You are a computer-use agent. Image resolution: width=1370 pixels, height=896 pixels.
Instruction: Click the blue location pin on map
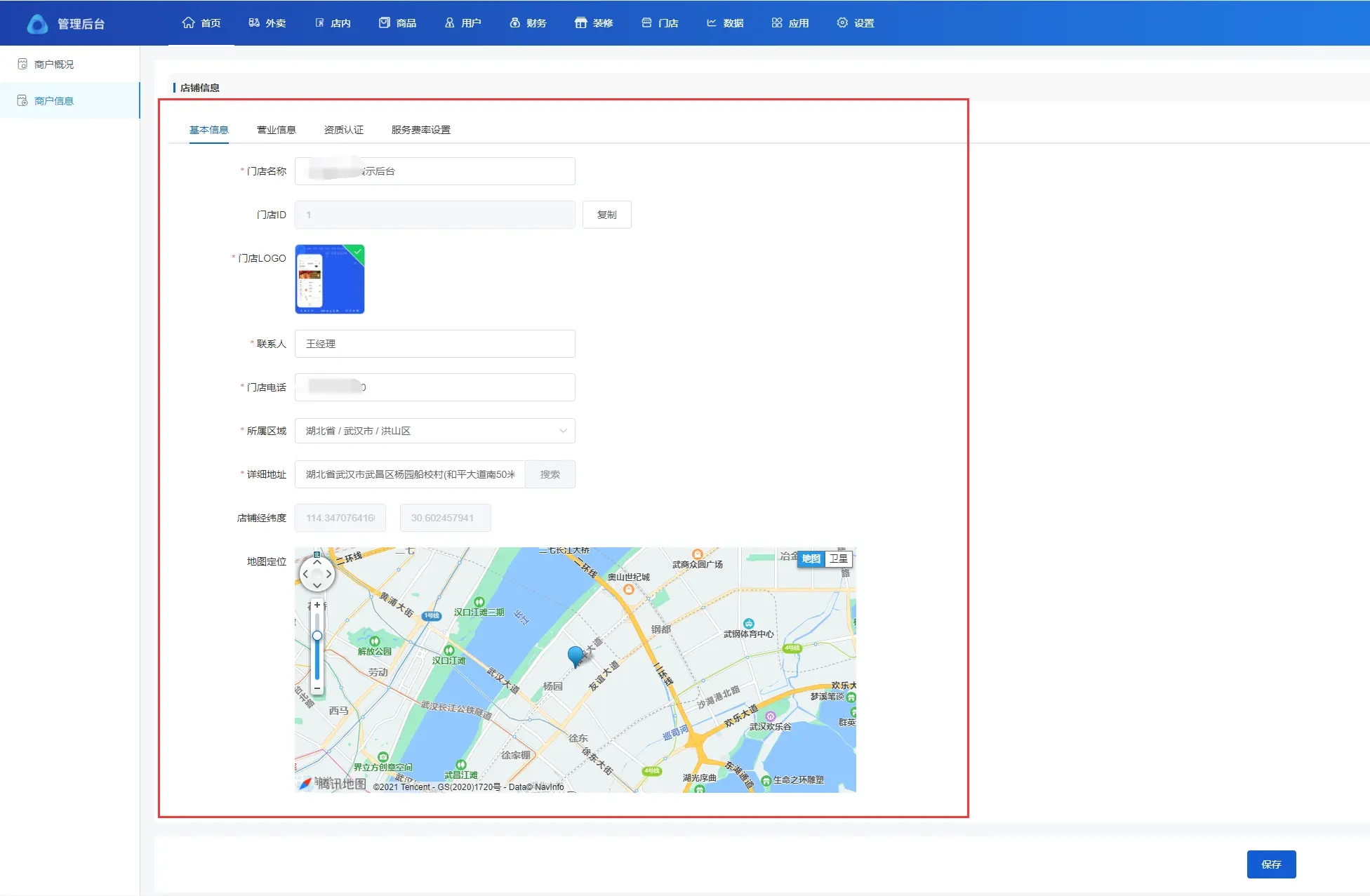coord(576,656)
